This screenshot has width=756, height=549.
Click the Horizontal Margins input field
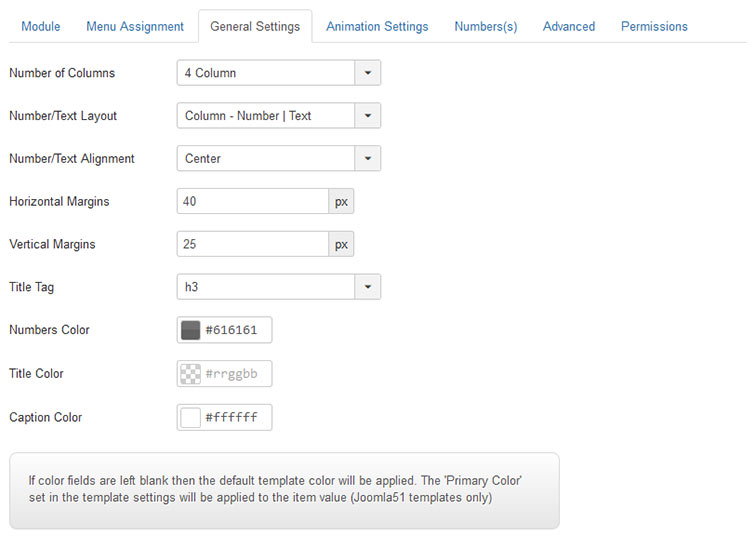tap(253, 201)
